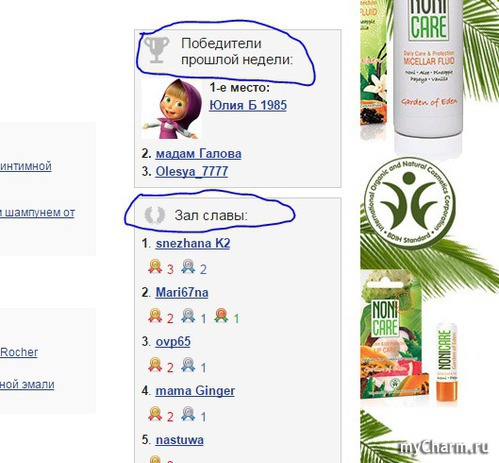Click Mari67na's bronze medal icon
Viewport: 499px width, 463px height.
[x=221, y=315]
